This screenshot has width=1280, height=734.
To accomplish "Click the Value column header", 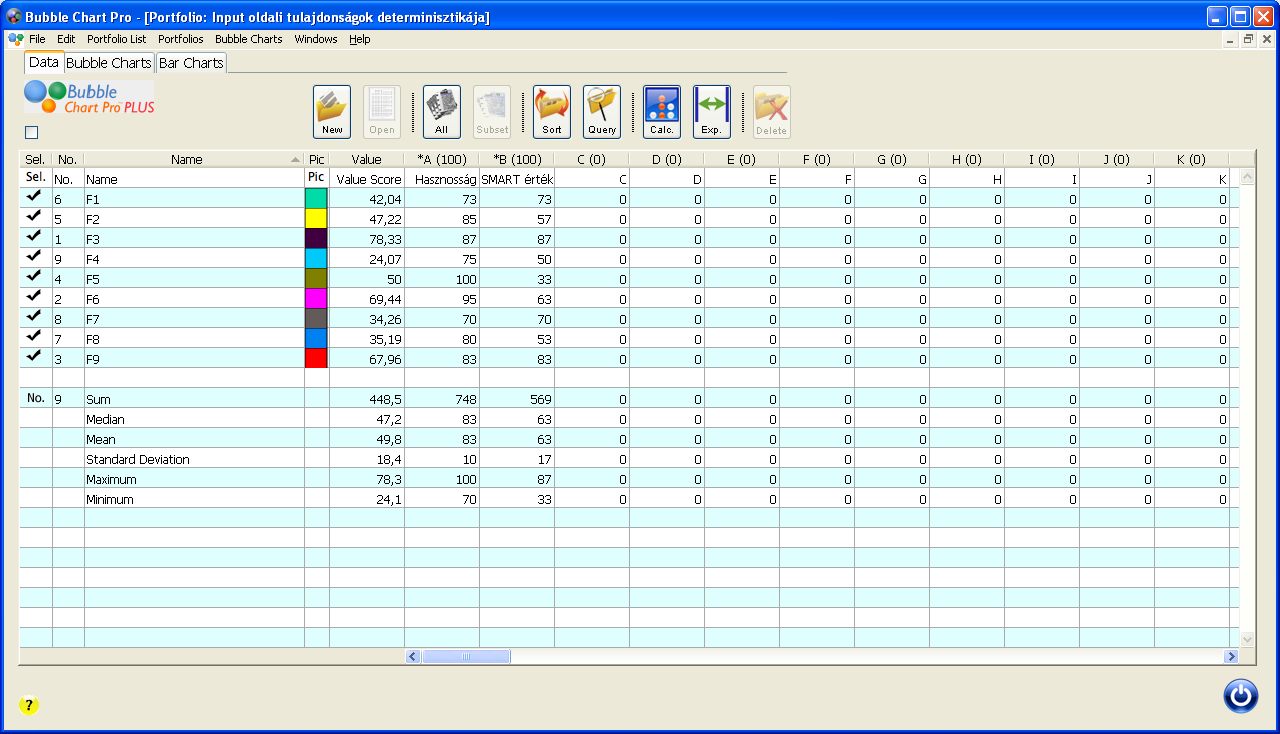I will (x=366, y=159).
